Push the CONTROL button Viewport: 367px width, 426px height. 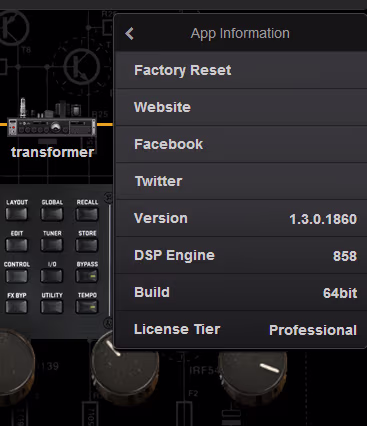coord(17,276)
